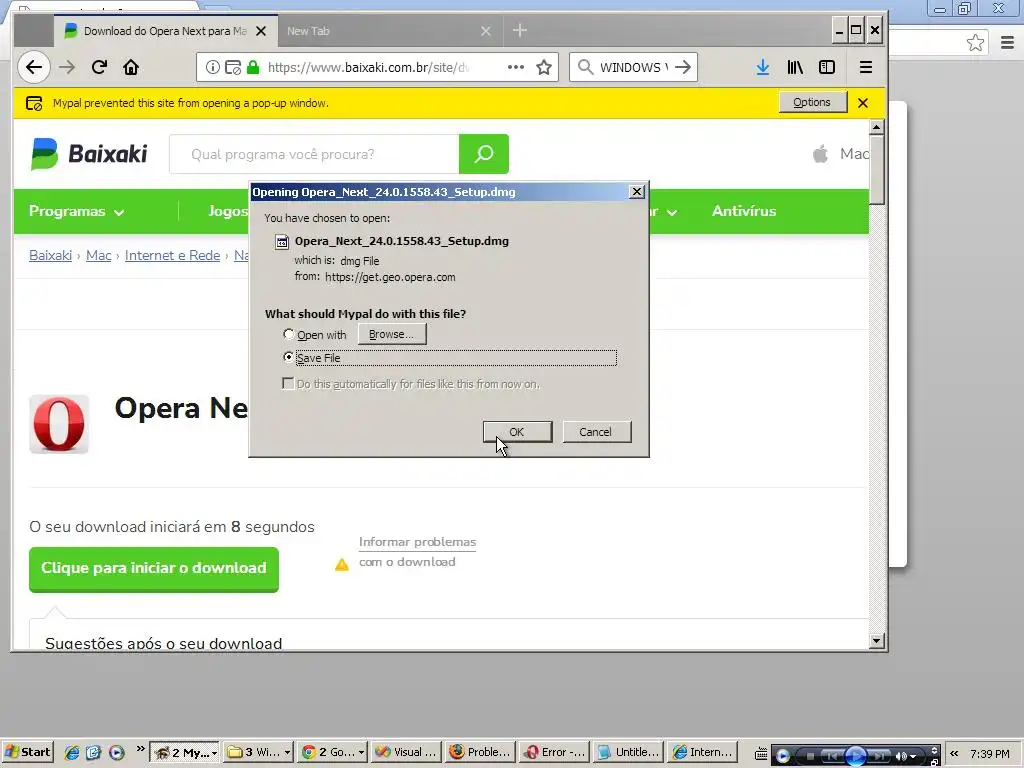This screenshot has height=768, width=1024.
Task: Click the taskbar media player volume icon
Action: pos(901,756)
